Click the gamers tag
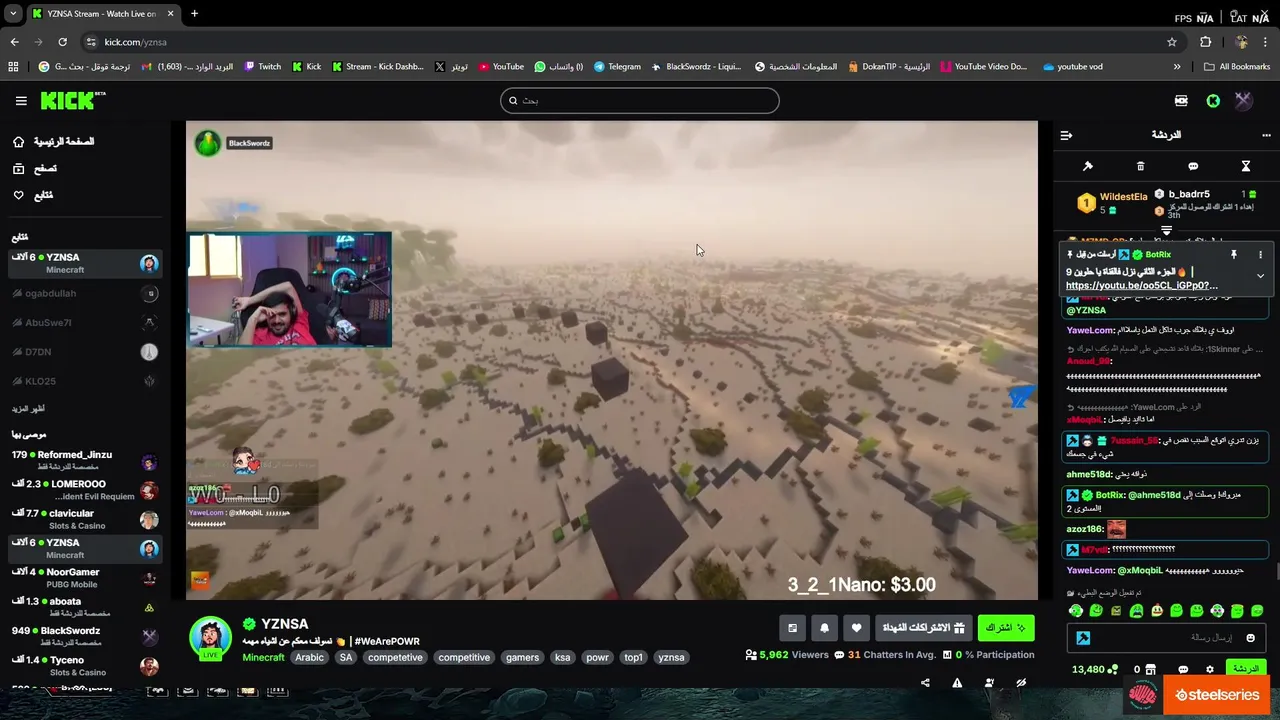Screen dimensions: 1280x720 pyautogui.click(x=522, y=657)
